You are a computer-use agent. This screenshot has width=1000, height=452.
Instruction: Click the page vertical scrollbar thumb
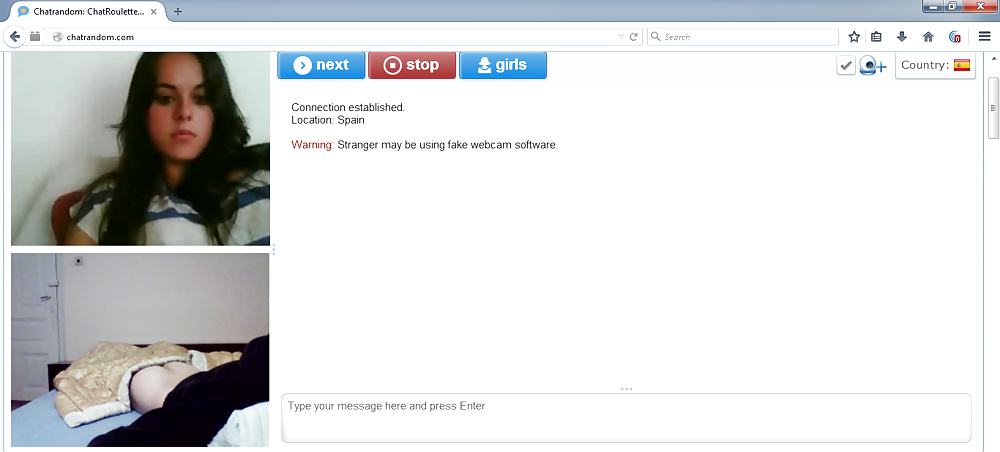(x=993, y=107)
